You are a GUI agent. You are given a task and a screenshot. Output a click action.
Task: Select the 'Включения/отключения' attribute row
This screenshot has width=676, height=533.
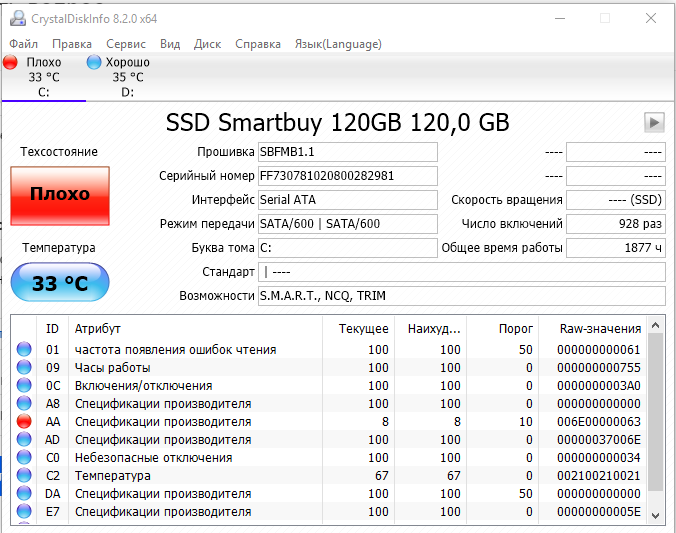tap(329, 386)
